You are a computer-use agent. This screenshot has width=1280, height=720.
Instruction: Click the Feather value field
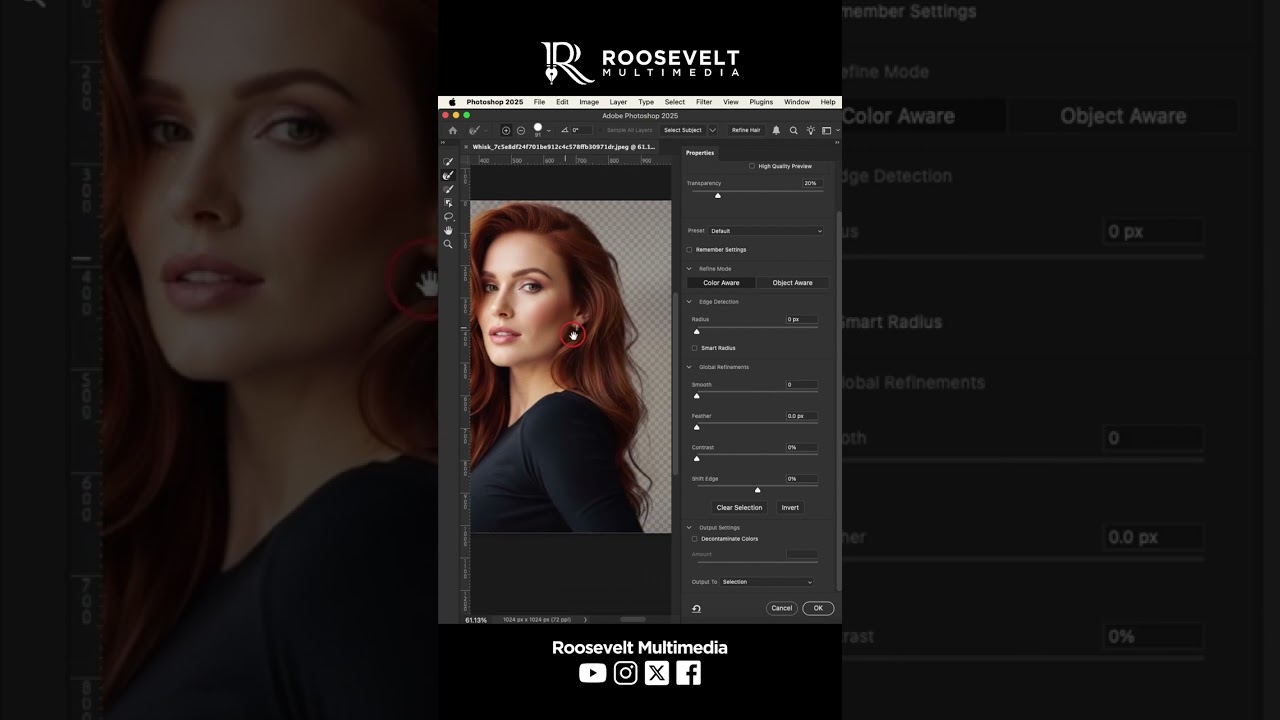pyautogui.click(x=802, y=416)
